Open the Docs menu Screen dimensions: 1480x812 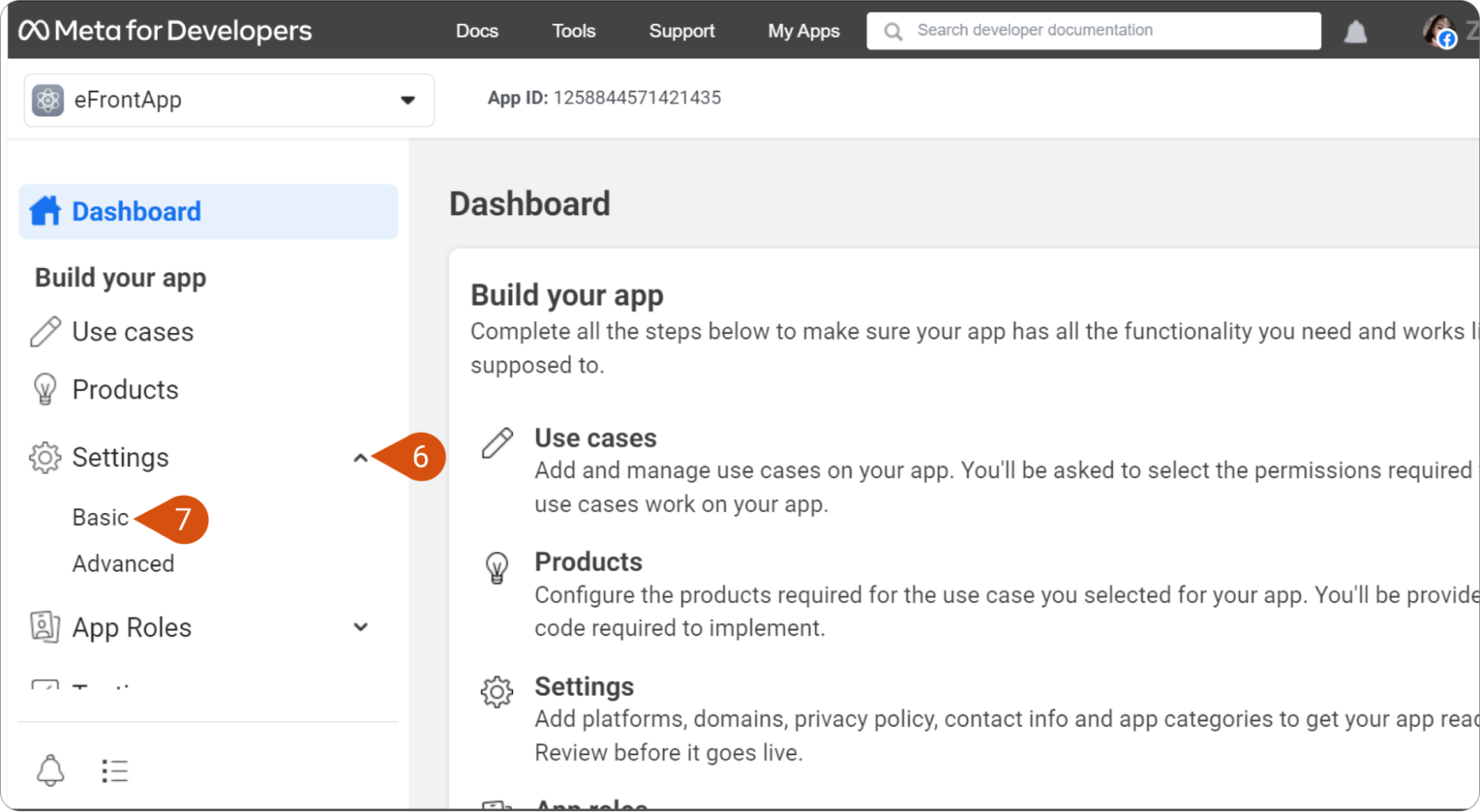click(477, 30)
